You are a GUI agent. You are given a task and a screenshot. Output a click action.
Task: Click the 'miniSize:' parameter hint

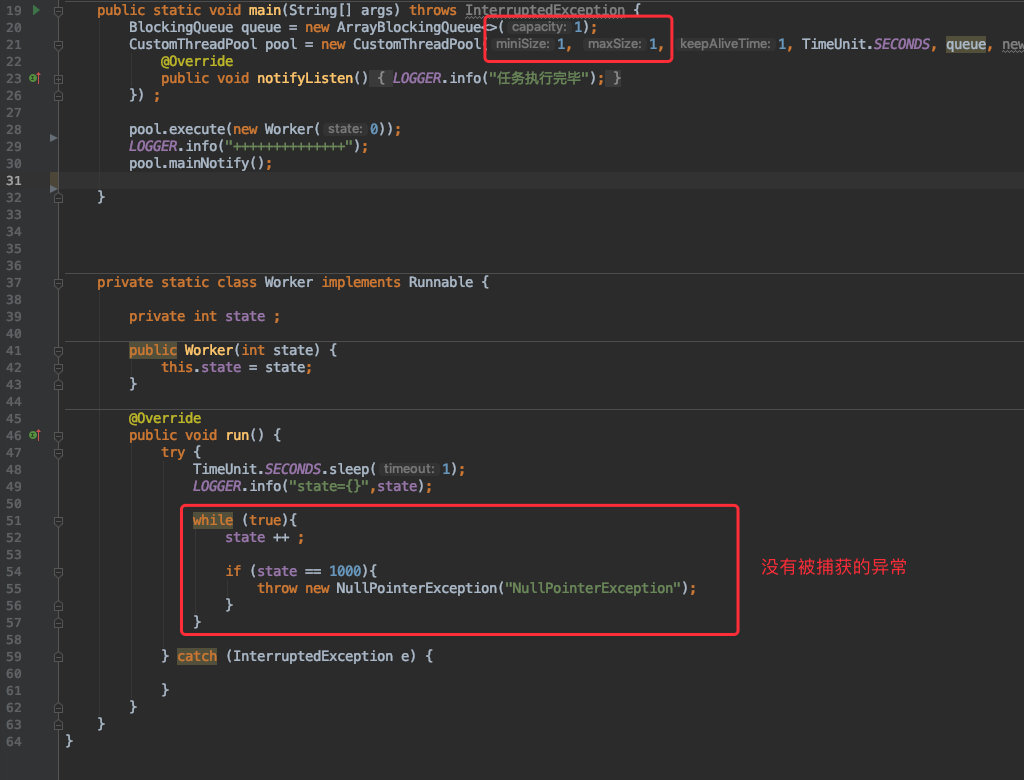point(522,44)
